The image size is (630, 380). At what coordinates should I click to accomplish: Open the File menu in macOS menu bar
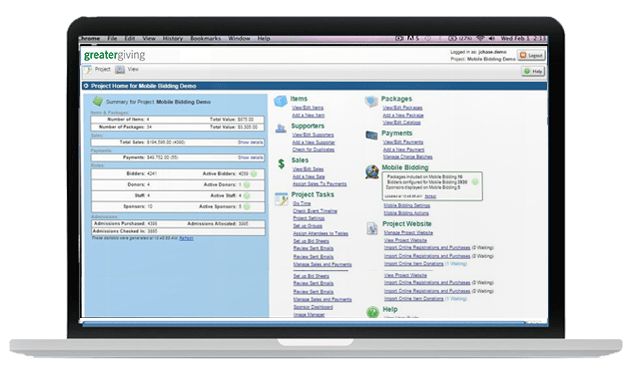[x=112, y=39]
